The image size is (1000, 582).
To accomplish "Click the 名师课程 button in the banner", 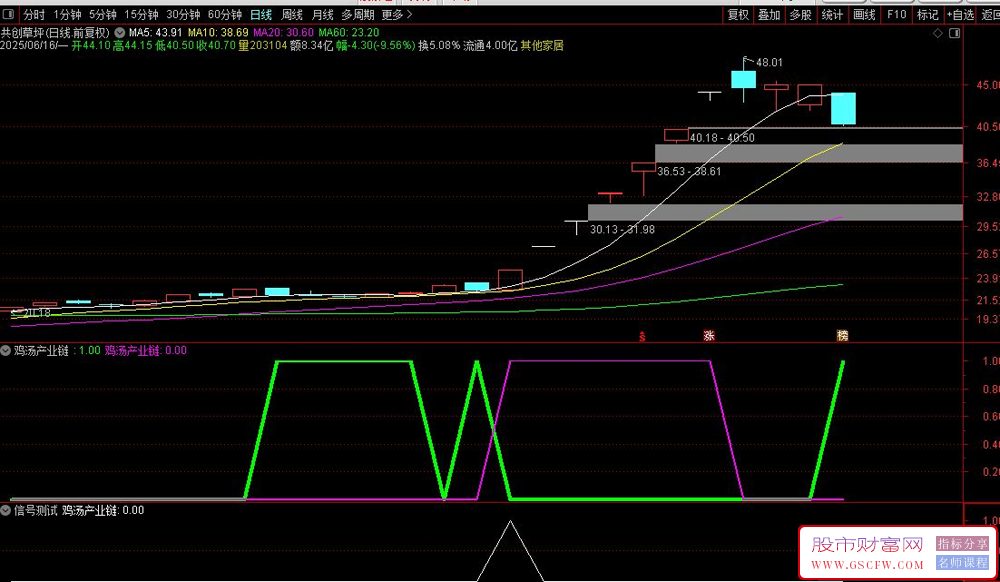I will (962, 563).
